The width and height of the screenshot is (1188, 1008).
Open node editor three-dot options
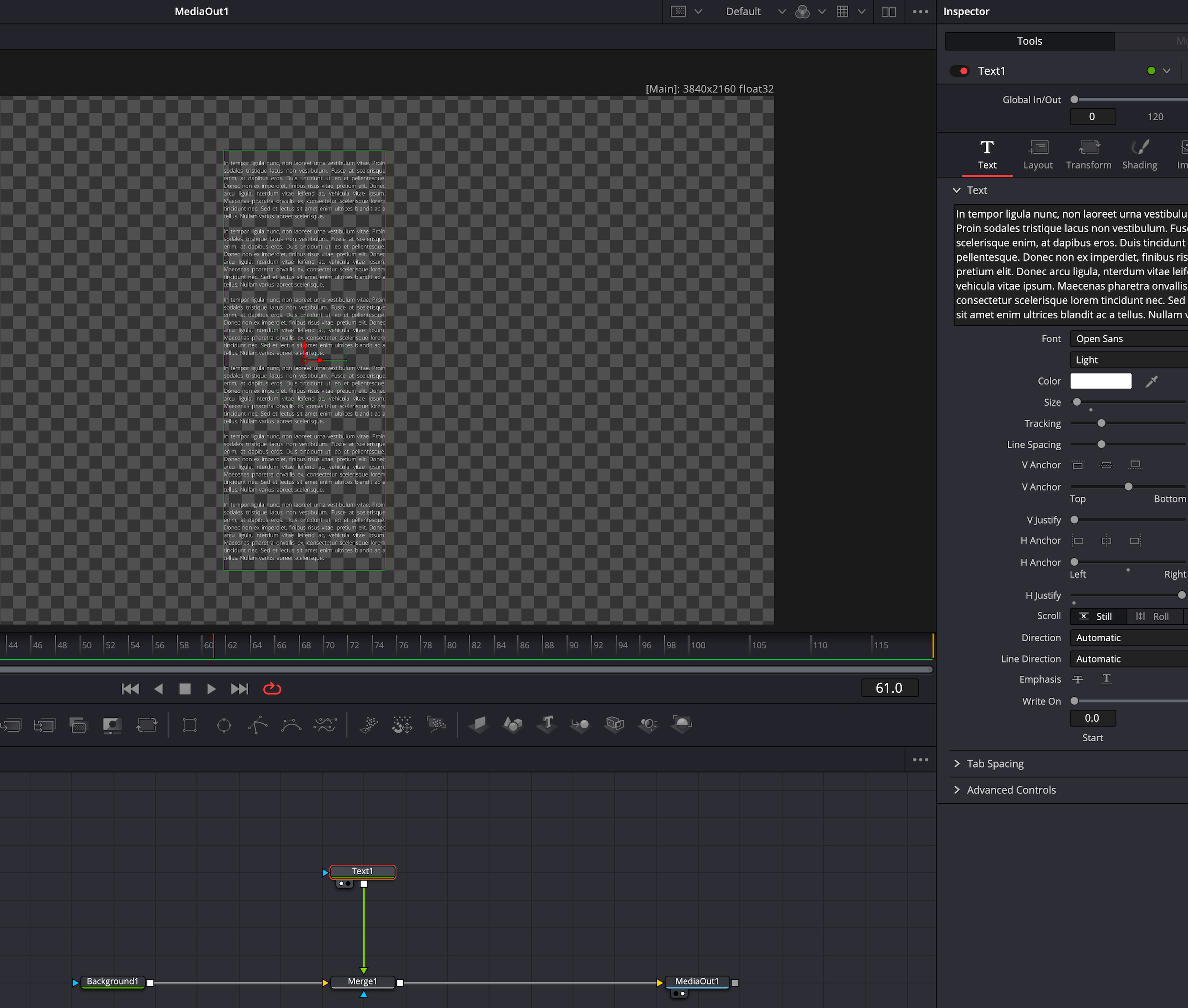click(920, 760)
